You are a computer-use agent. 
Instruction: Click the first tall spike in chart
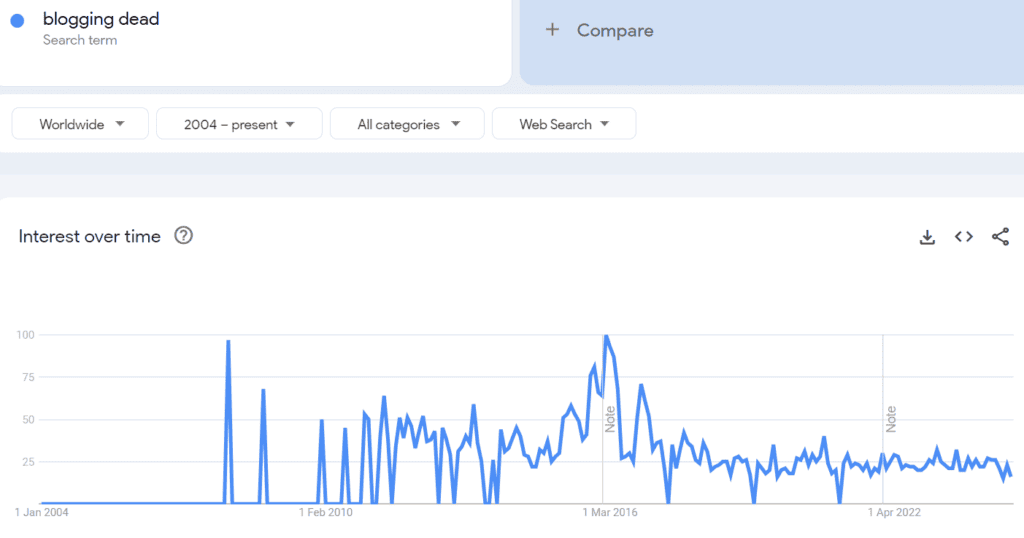(x=228, y=343)
